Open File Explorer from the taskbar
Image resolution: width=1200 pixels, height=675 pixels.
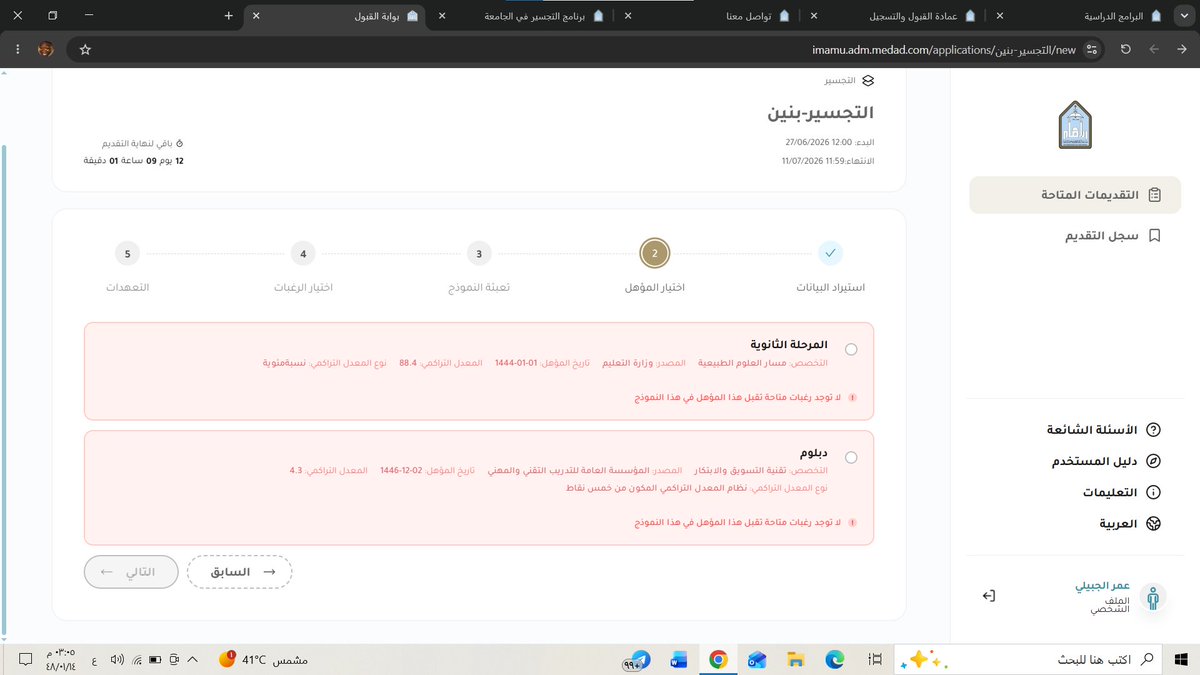796,660
